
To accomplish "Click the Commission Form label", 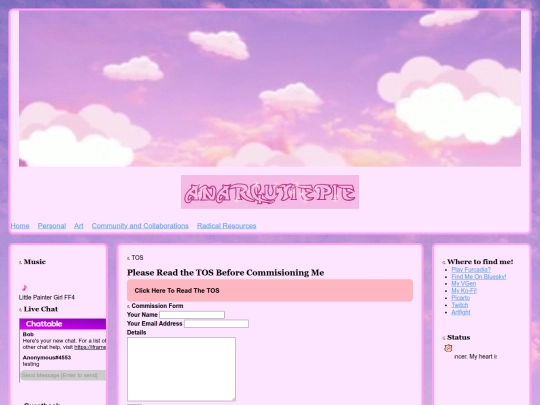I will (157, 306).
